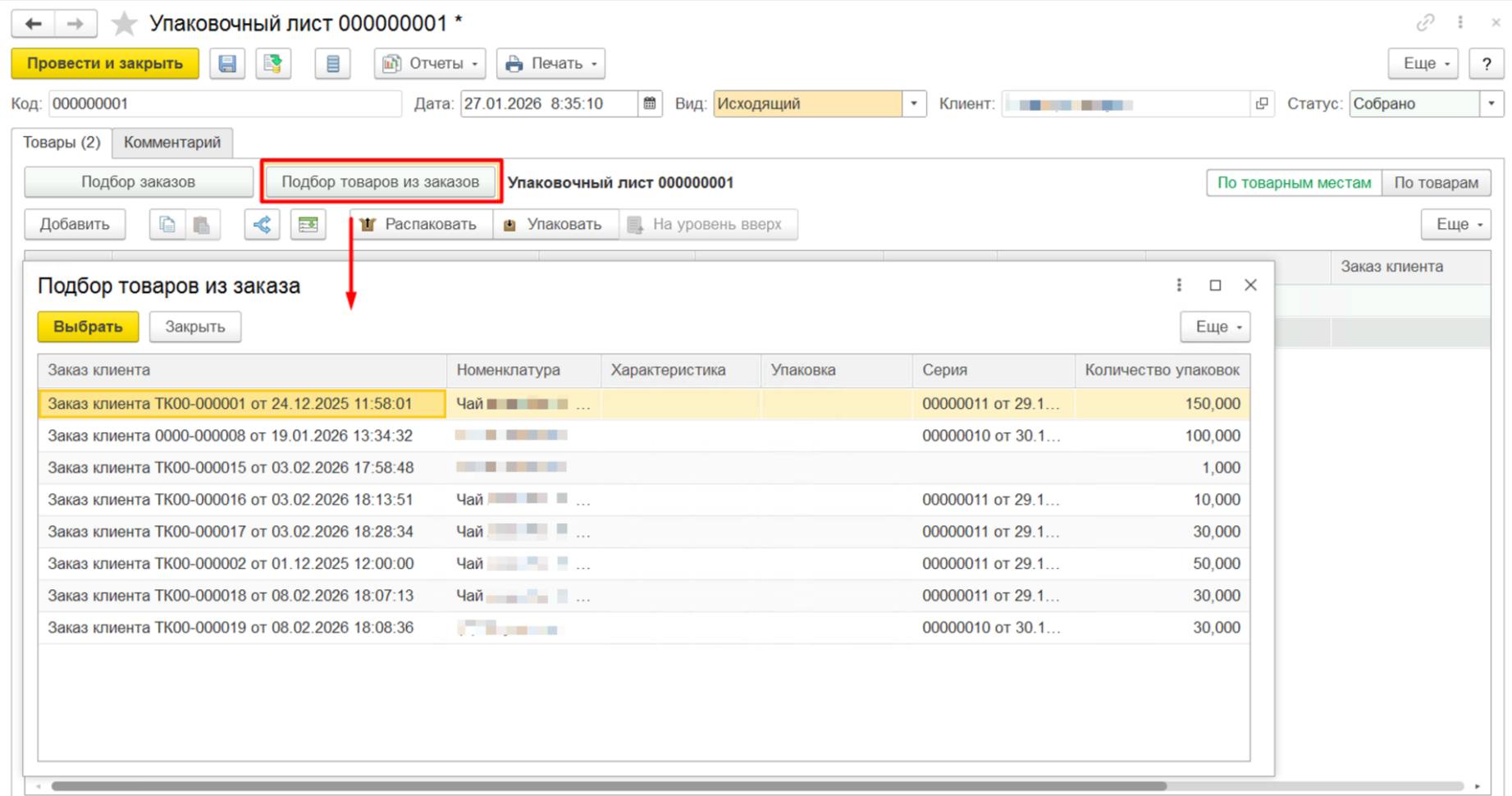Click Провести и закрыть button

tap(105, 63)
